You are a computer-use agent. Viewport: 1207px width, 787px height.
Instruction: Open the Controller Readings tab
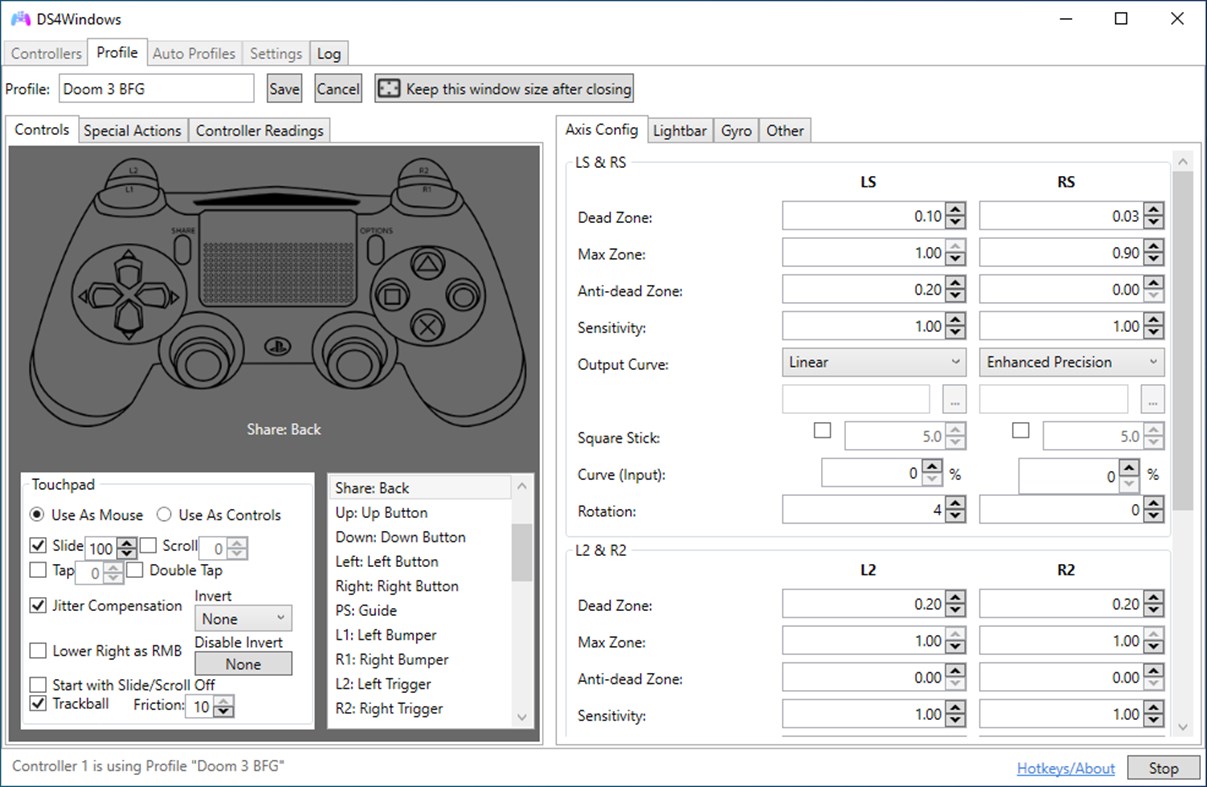[259, 130]
